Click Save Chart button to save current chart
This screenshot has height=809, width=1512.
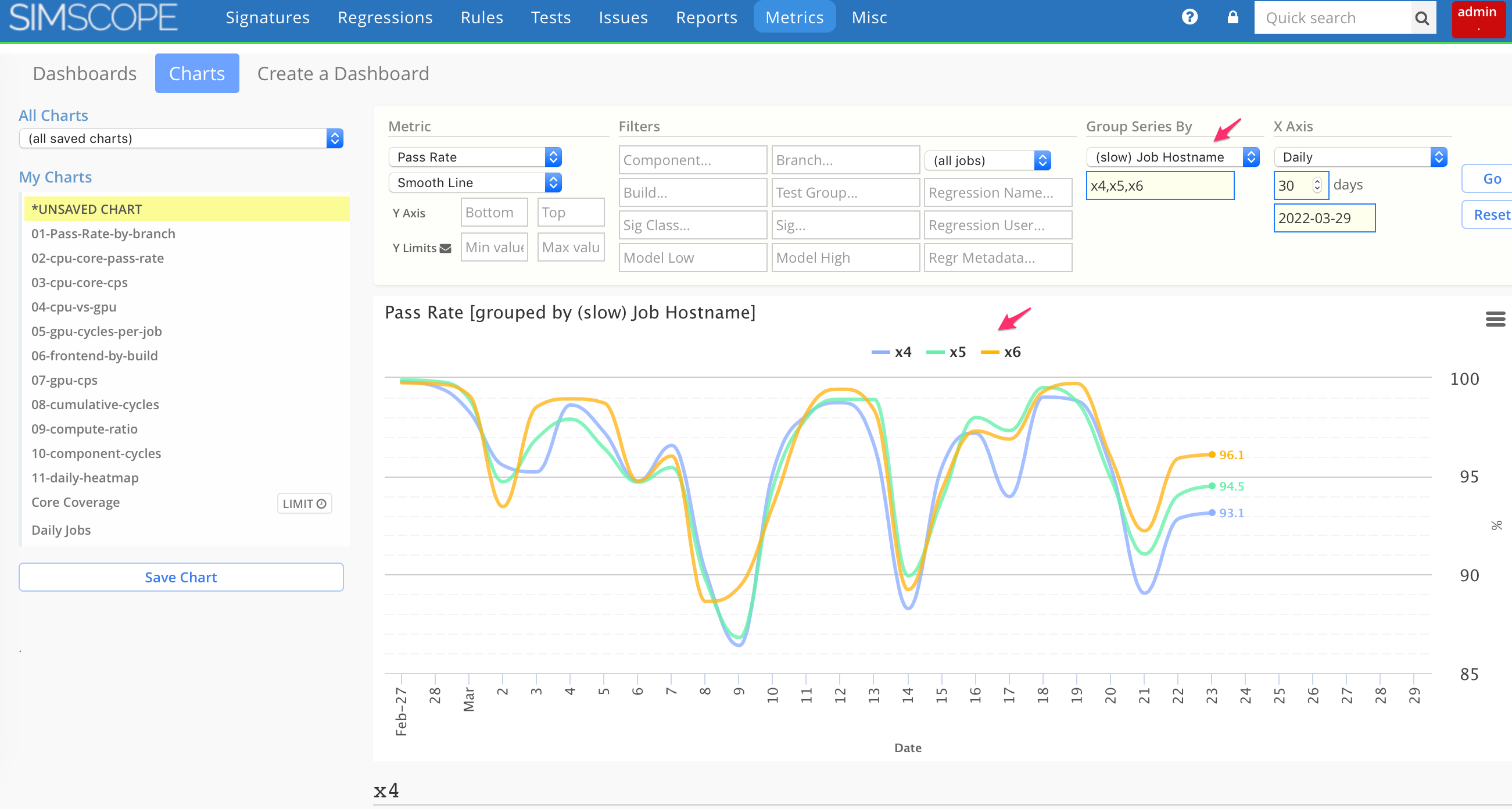180,576
